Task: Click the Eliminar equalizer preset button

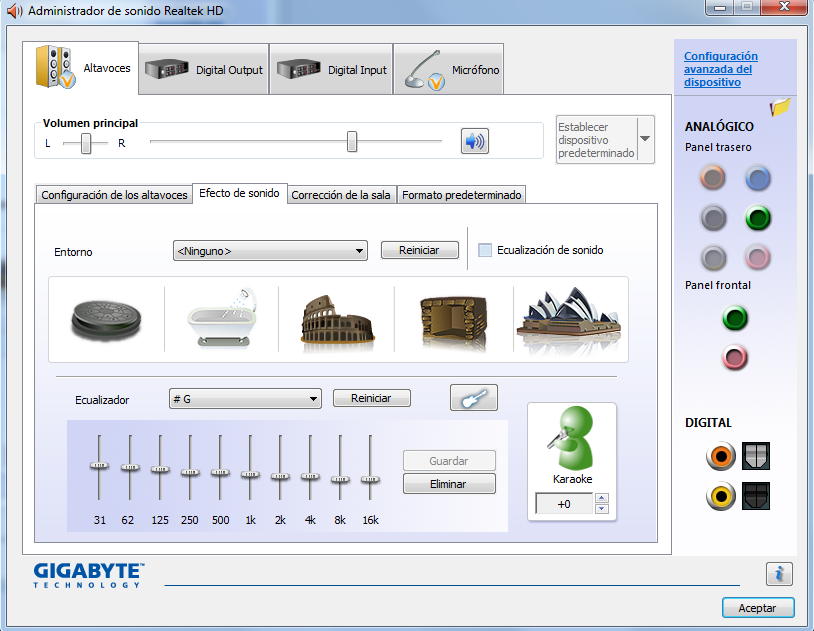Action: click(x=449, y=484)
